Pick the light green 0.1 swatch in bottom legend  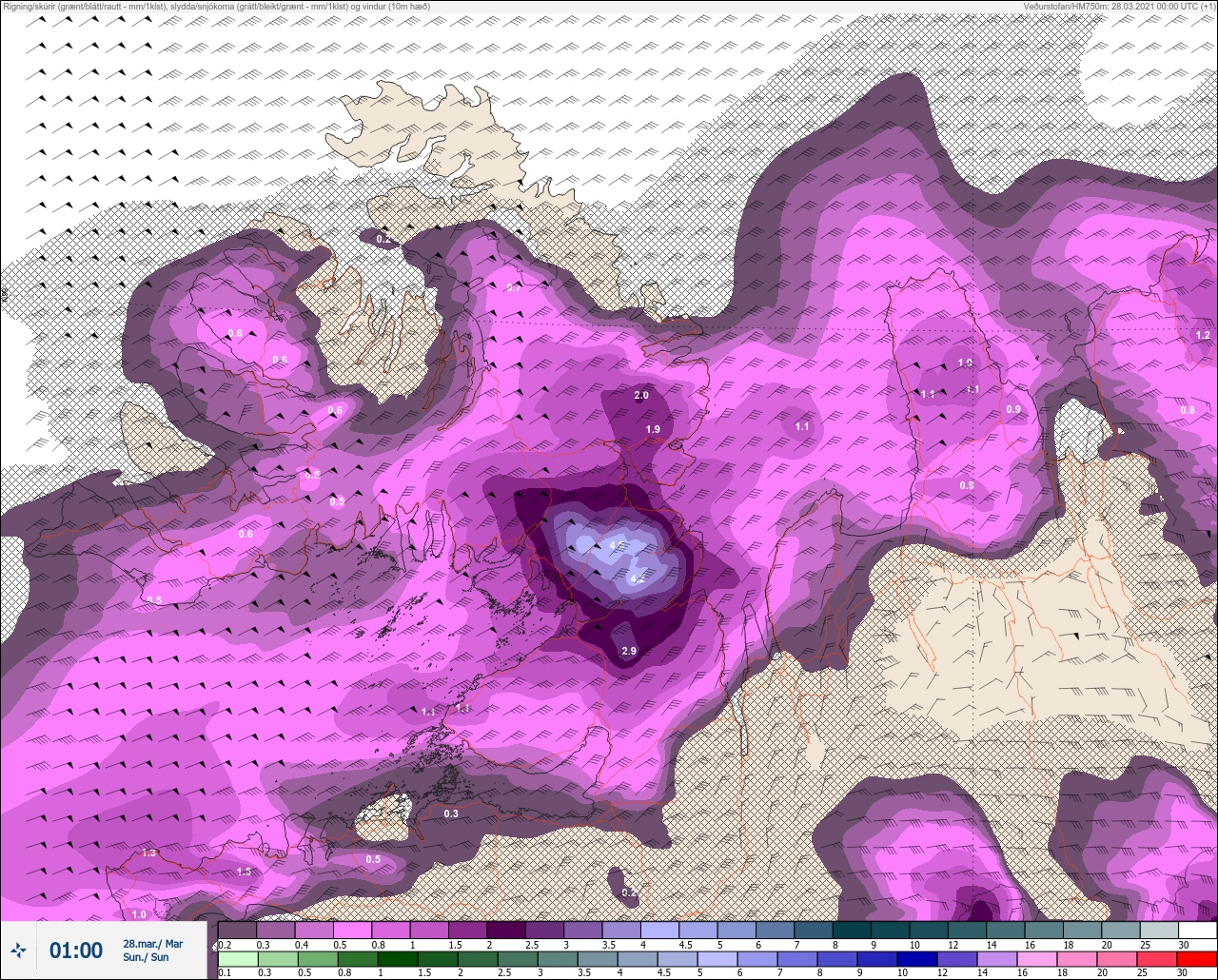[237, 959]
